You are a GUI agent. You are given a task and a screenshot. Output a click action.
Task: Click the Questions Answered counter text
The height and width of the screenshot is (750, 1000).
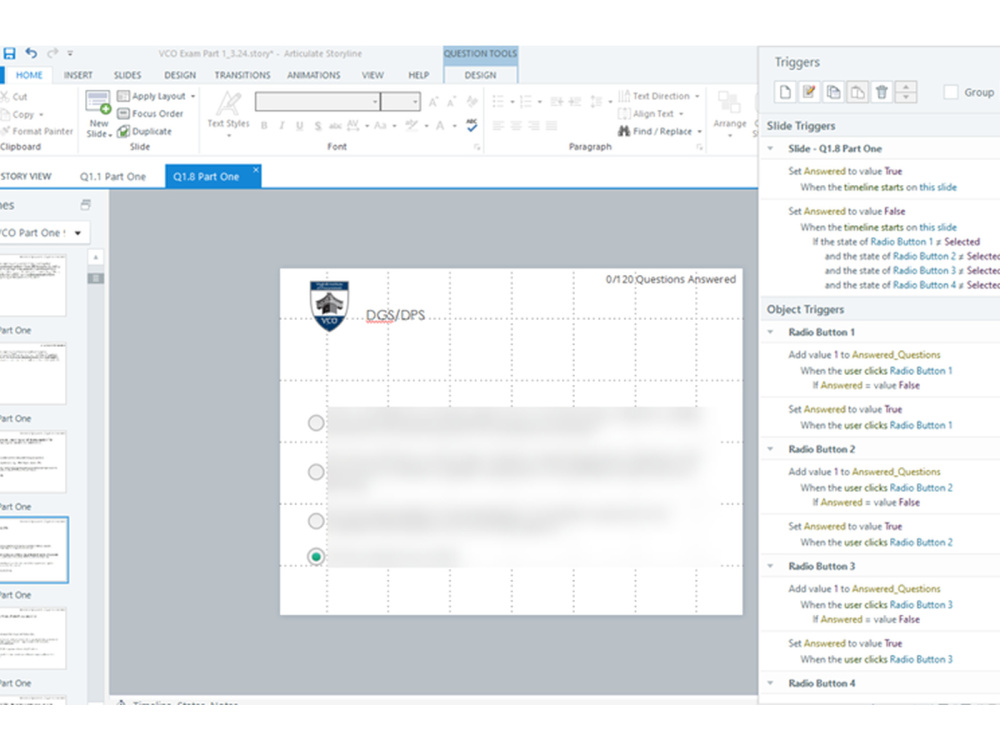[670, 279]
